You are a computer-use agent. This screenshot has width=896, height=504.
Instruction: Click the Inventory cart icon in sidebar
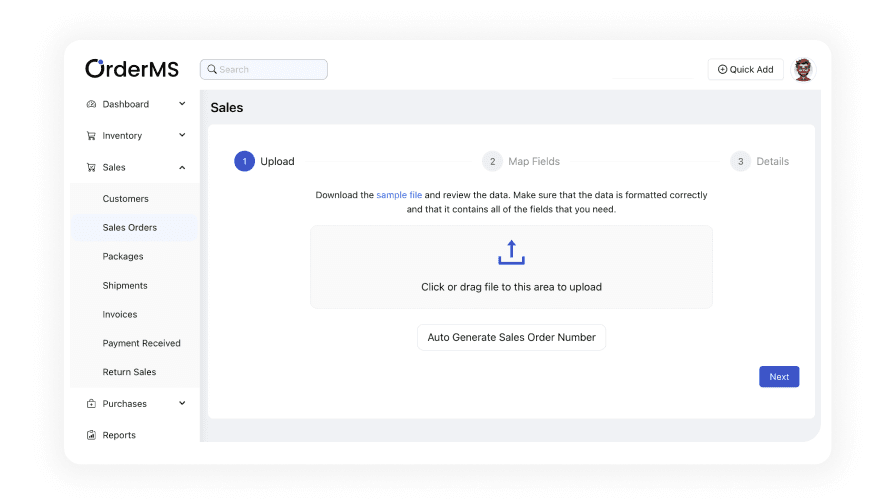(x=91, y=136)
